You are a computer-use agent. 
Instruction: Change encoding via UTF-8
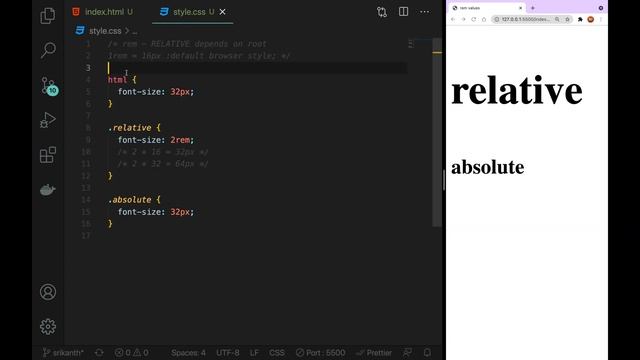coord(228,353)
